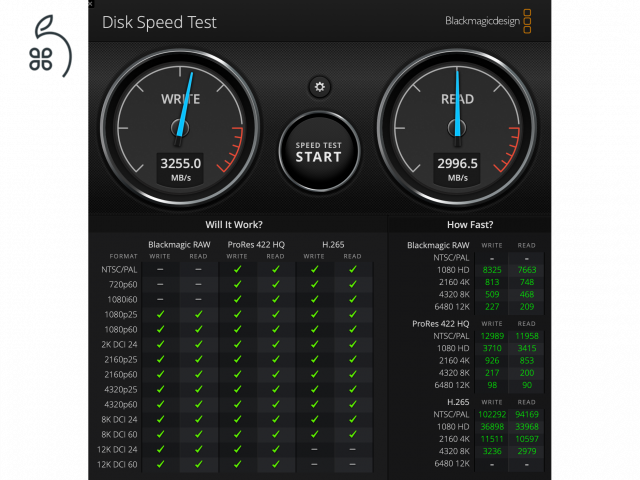Click ProRes 422 HQ write checkmark for NTSC/PAL
This screenshot has width=640, height=480.
pos(237,269)
